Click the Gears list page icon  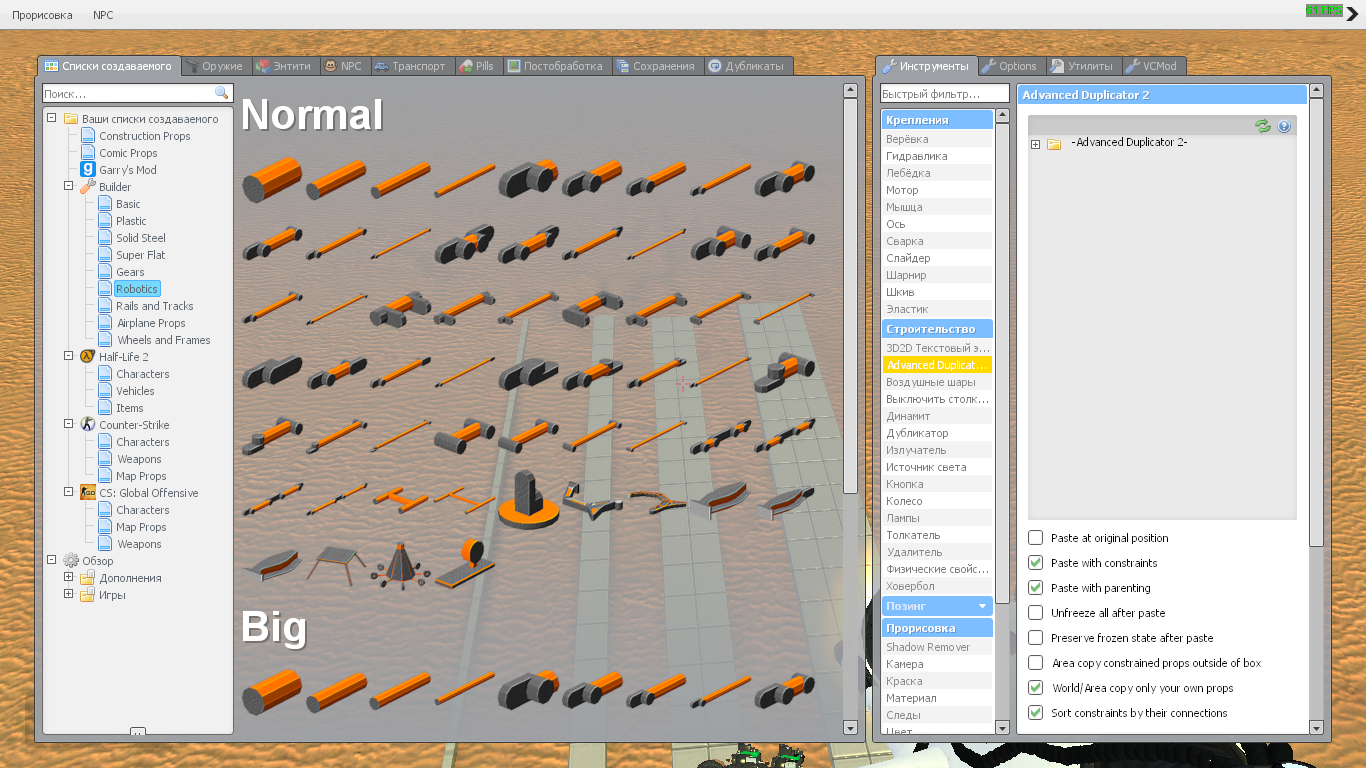tap(105, 272)
